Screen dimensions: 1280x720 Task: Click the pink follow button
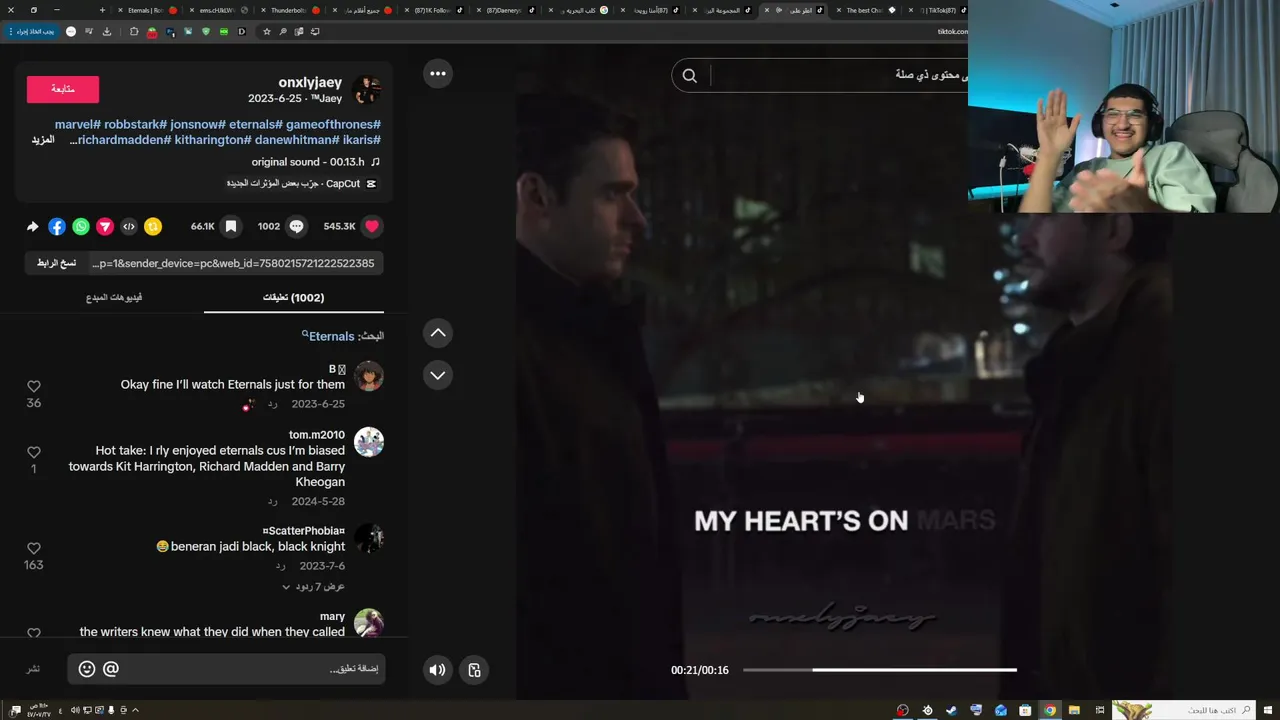pyautogui.click(x=63, y=89)
